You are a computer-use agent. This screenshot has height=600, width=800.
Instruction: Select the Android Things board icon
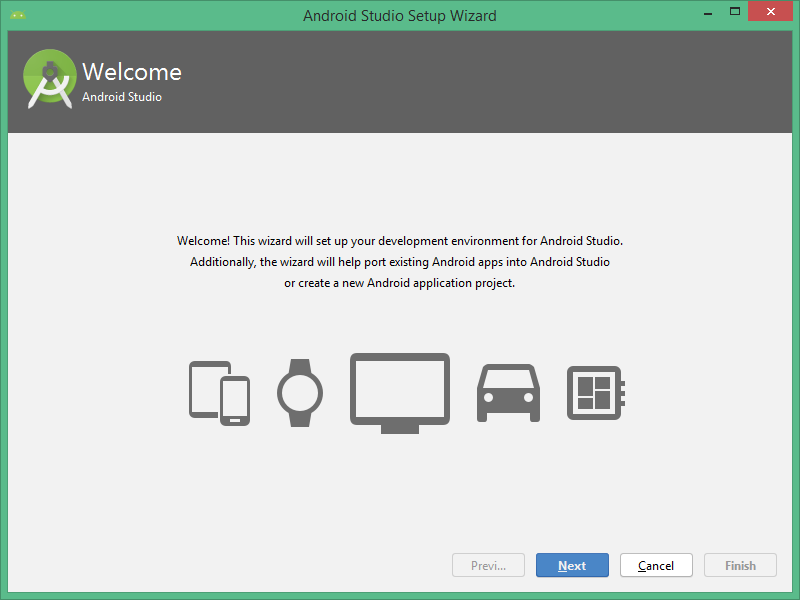(x=595, y=392)
